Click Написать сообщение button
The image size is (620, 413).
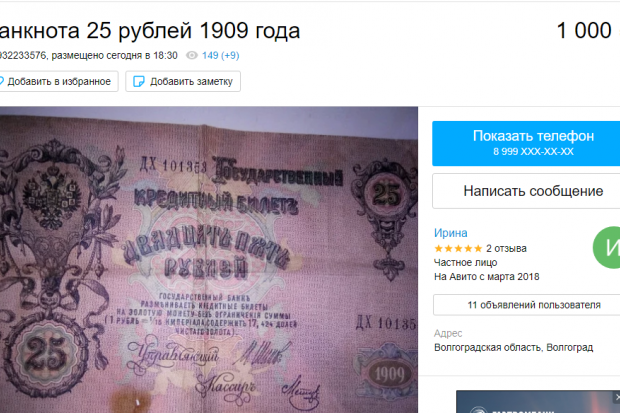(x=526, y=191)
